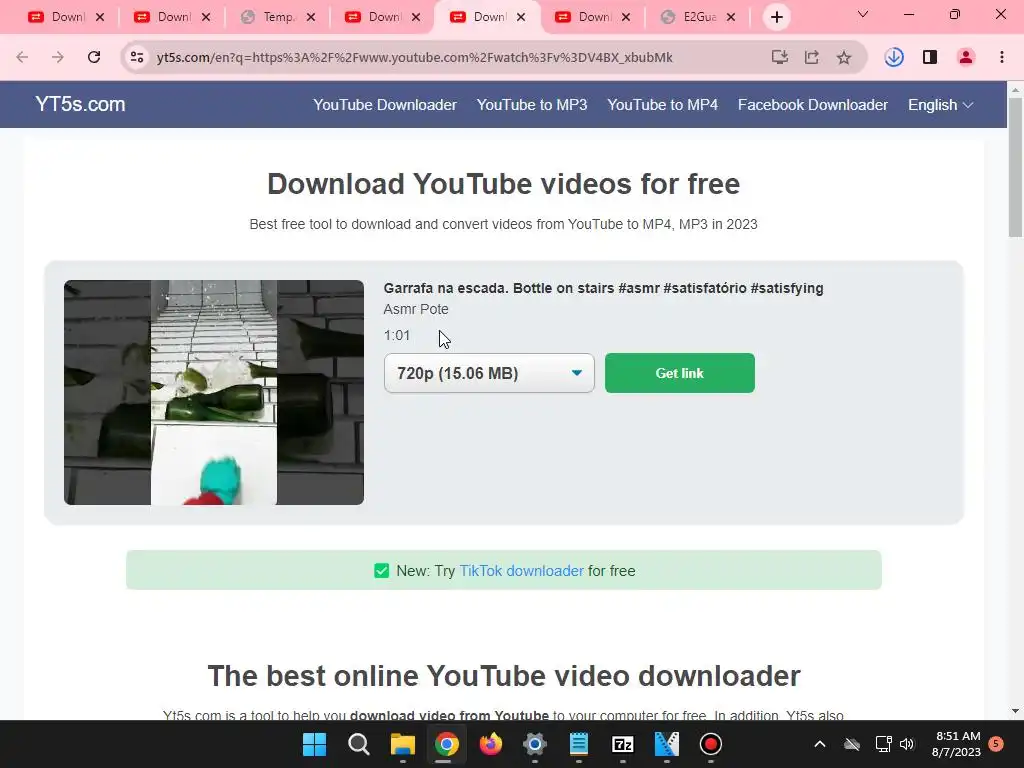Viewport: 1024px width, 768px height.
Task: Expand the English language dropdown
Action: click(x=940, y=104)
